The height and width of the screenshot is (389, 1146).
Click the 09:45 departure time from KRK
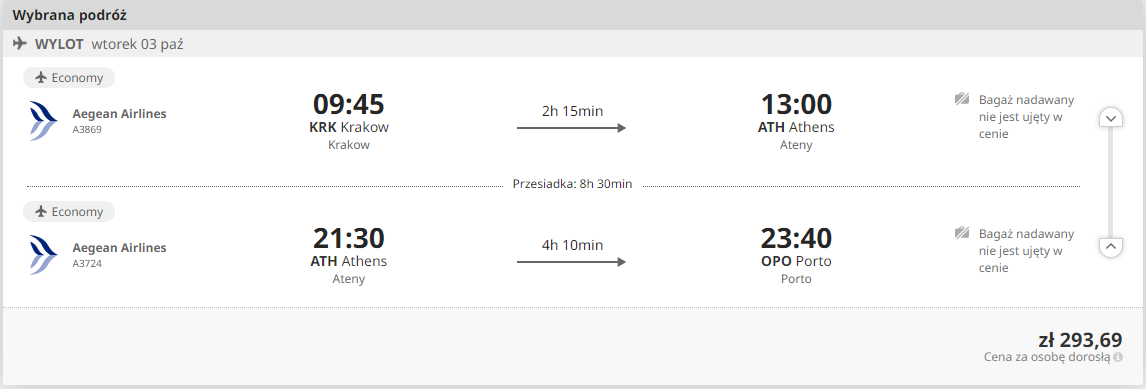coord(349,104)
